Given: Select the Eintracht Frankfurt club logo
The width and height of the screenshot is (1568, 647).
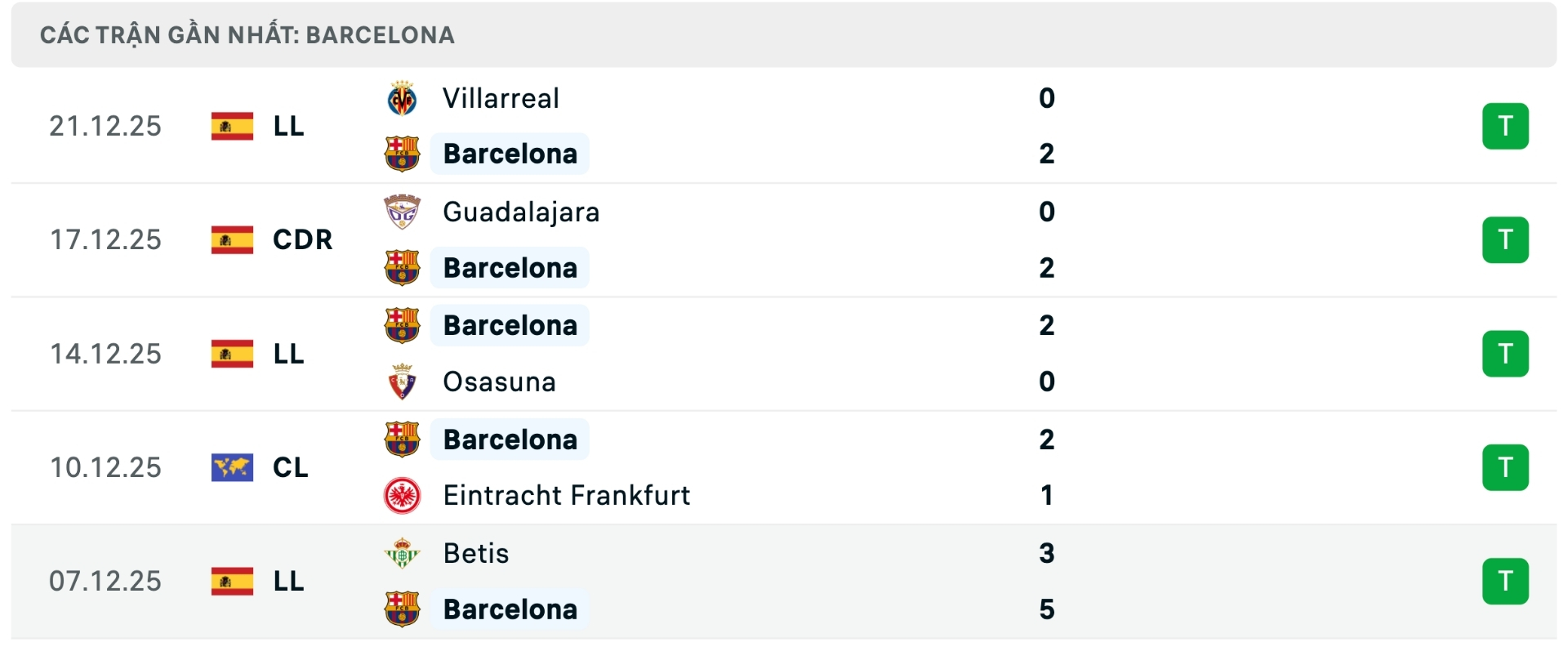Looking at the screenshot, I should coord(401,495).
